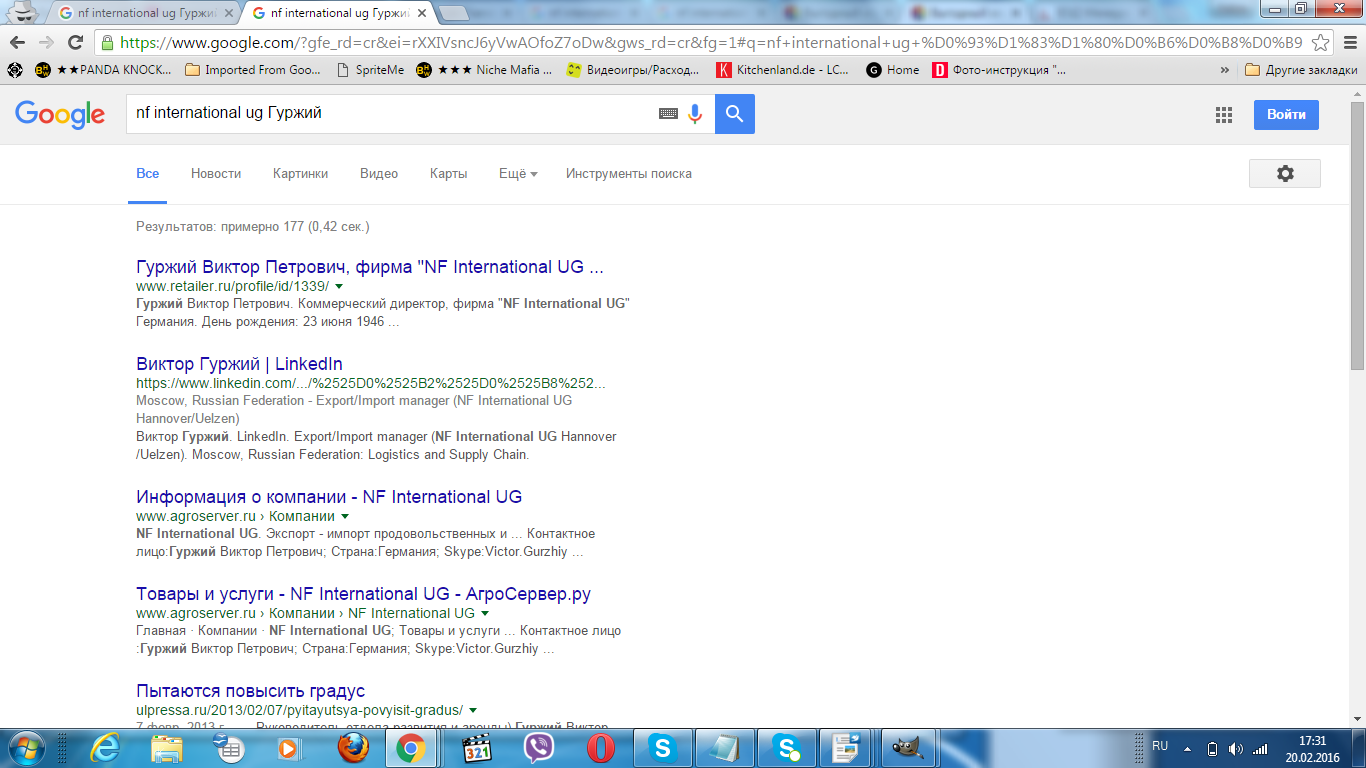
Task: Open a new Chrome tab
Action: click(454, 13)
